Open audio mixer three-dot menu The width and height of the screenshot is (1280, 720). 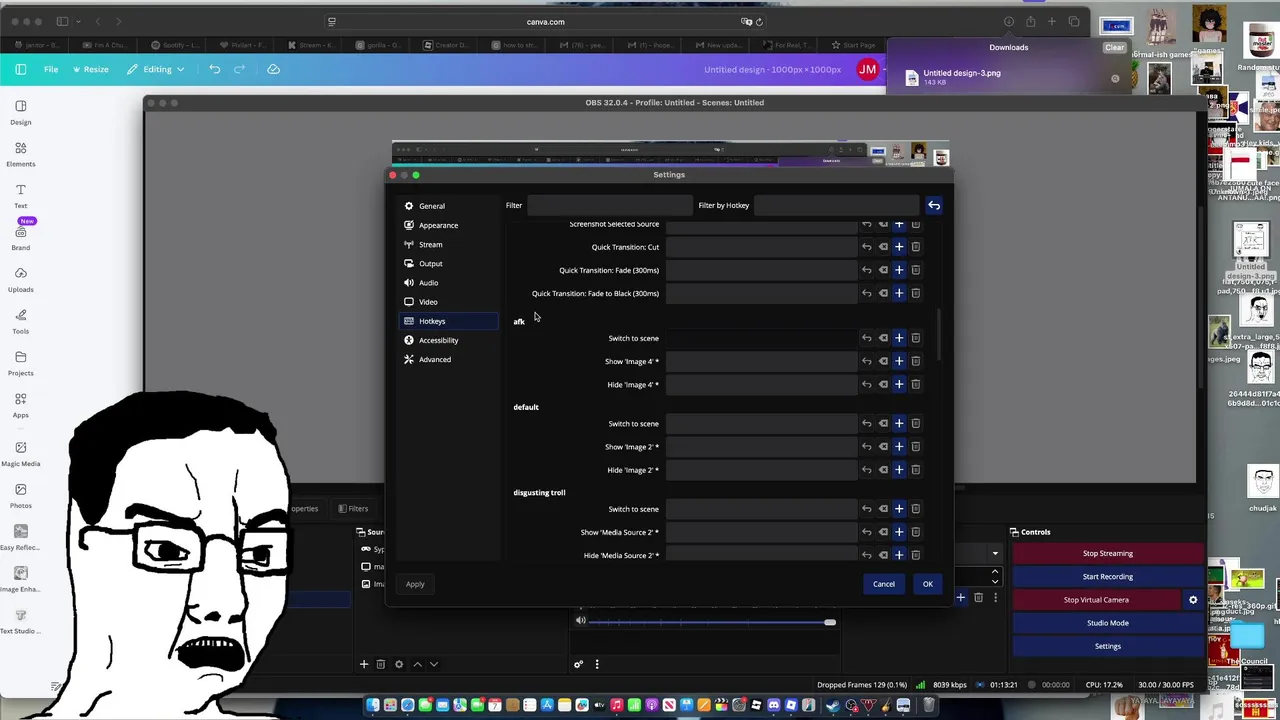(597, 664)
